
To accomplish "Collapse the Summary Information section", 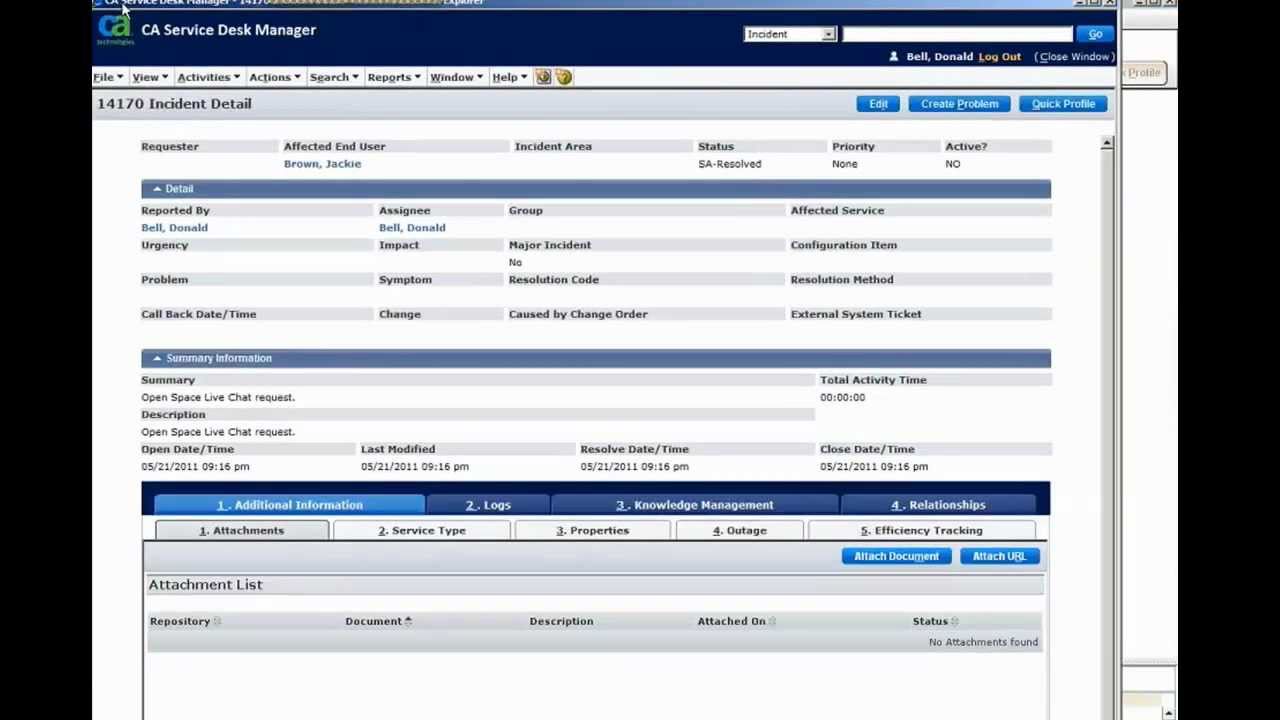I will 157,357.
